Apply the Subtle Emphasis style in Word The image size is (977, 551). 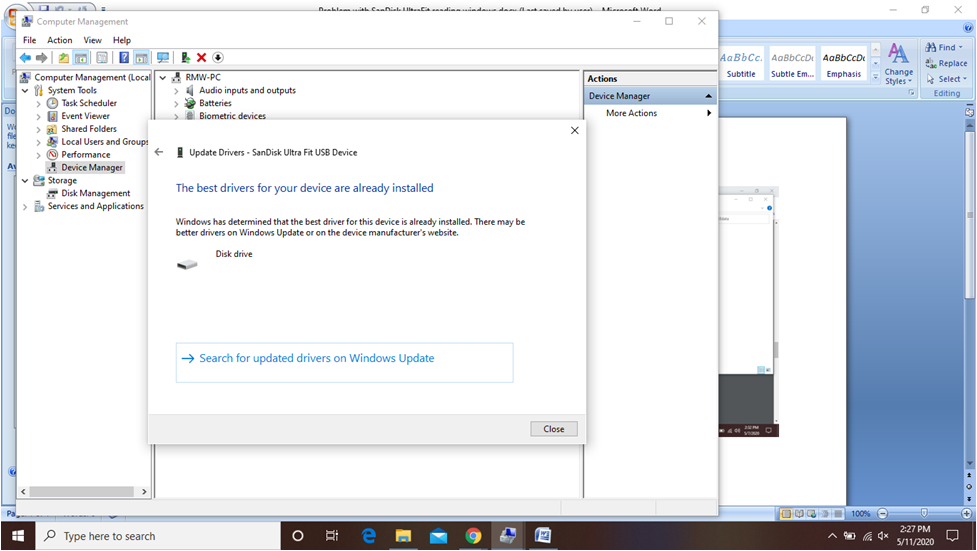(792, 64)
